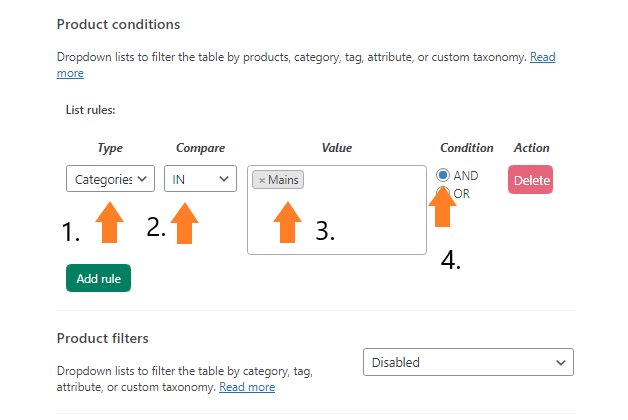Open the Compare dropdown set to IN
The width and height of the screenshot is (628, 420).
[x=200, y=179]
